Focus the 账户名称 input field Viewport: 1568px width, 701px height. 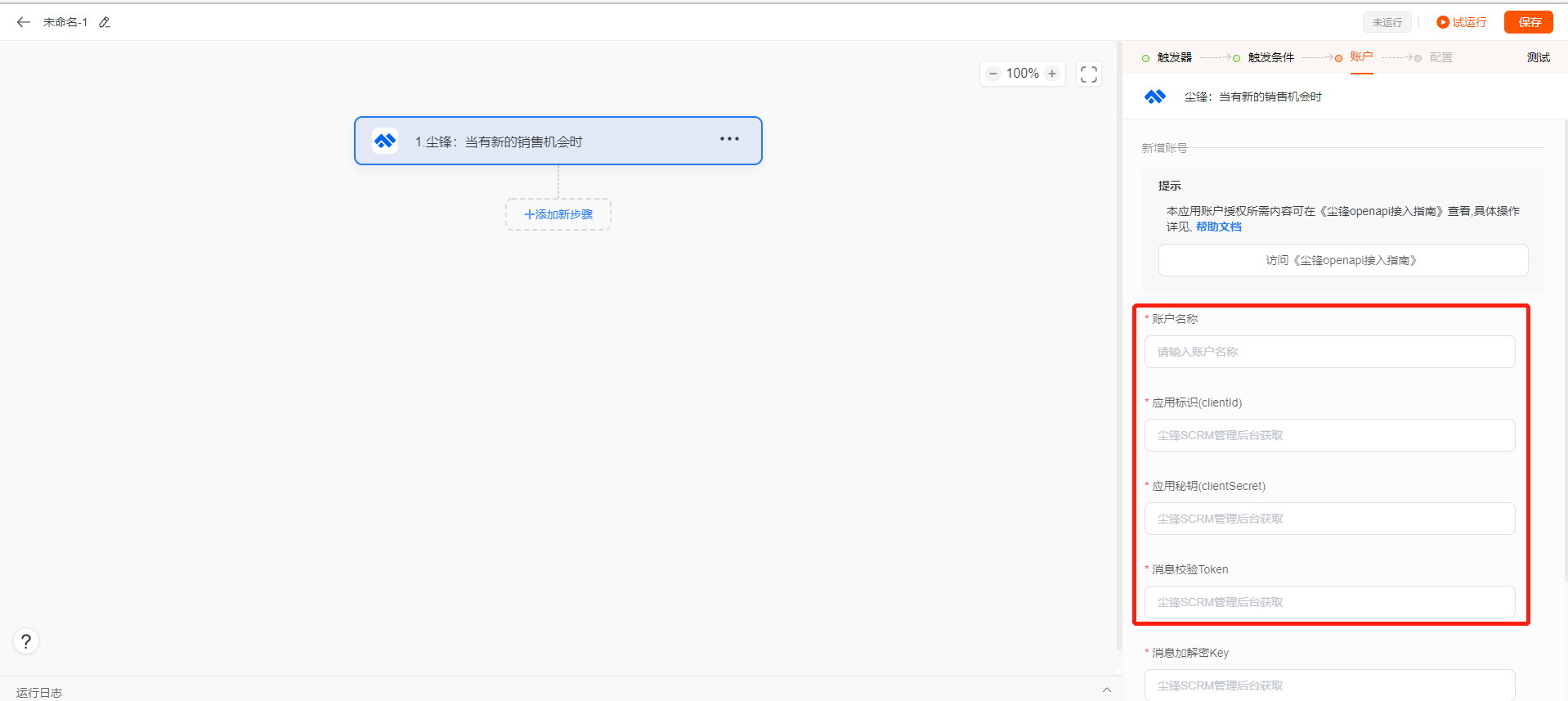point(1329,352)
